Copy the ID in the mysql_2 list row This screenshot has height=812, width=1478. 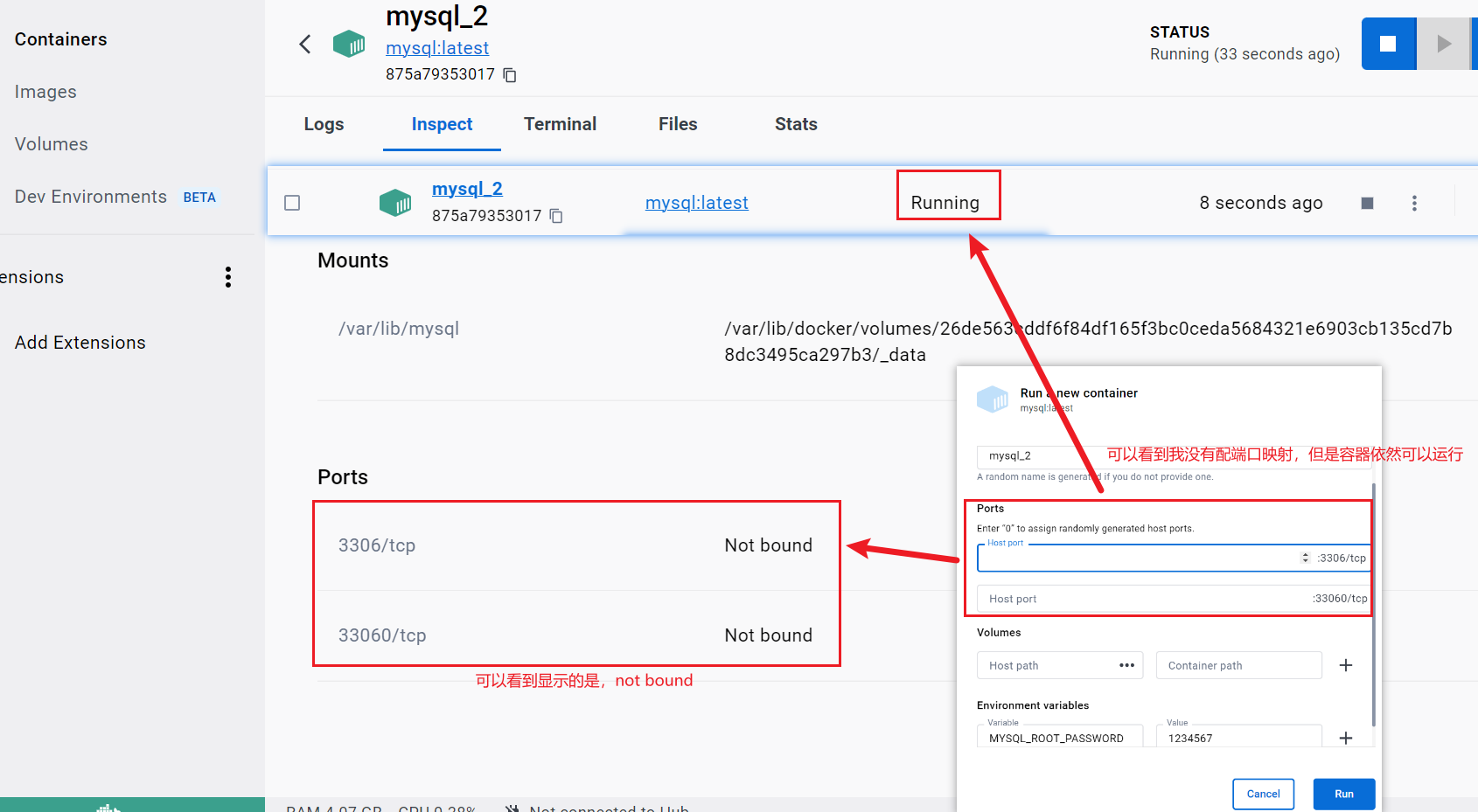point(556,216)
